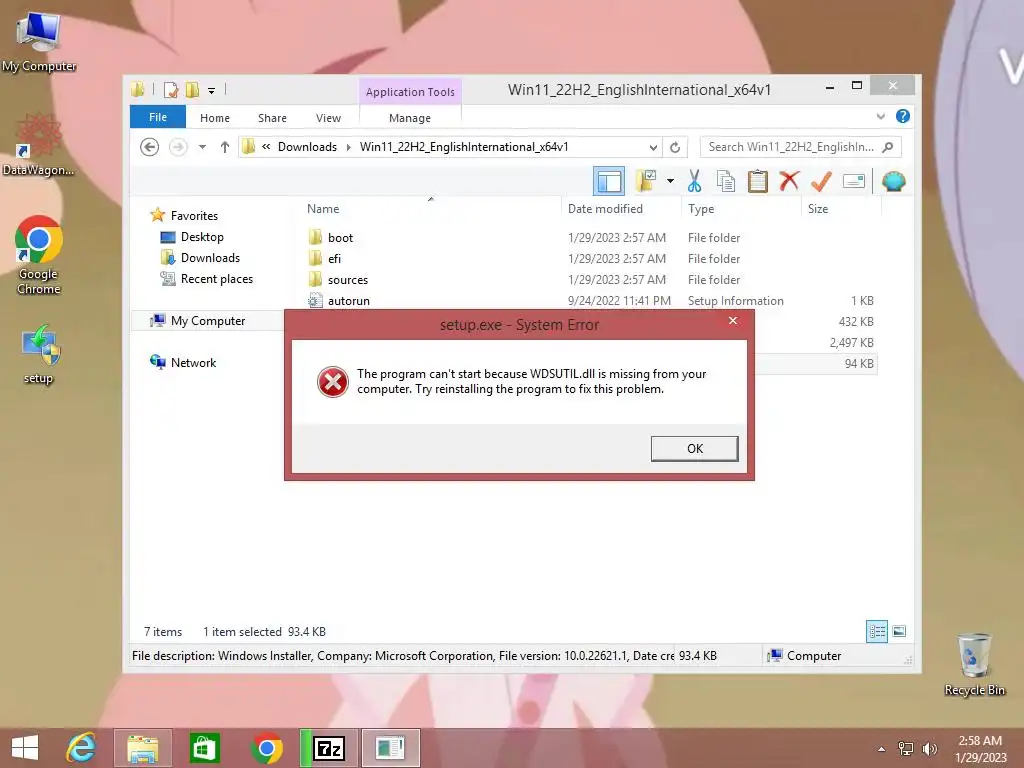1024x768 pixels.
Task: Expand the ribbon with the chevron
Action: 880,116
